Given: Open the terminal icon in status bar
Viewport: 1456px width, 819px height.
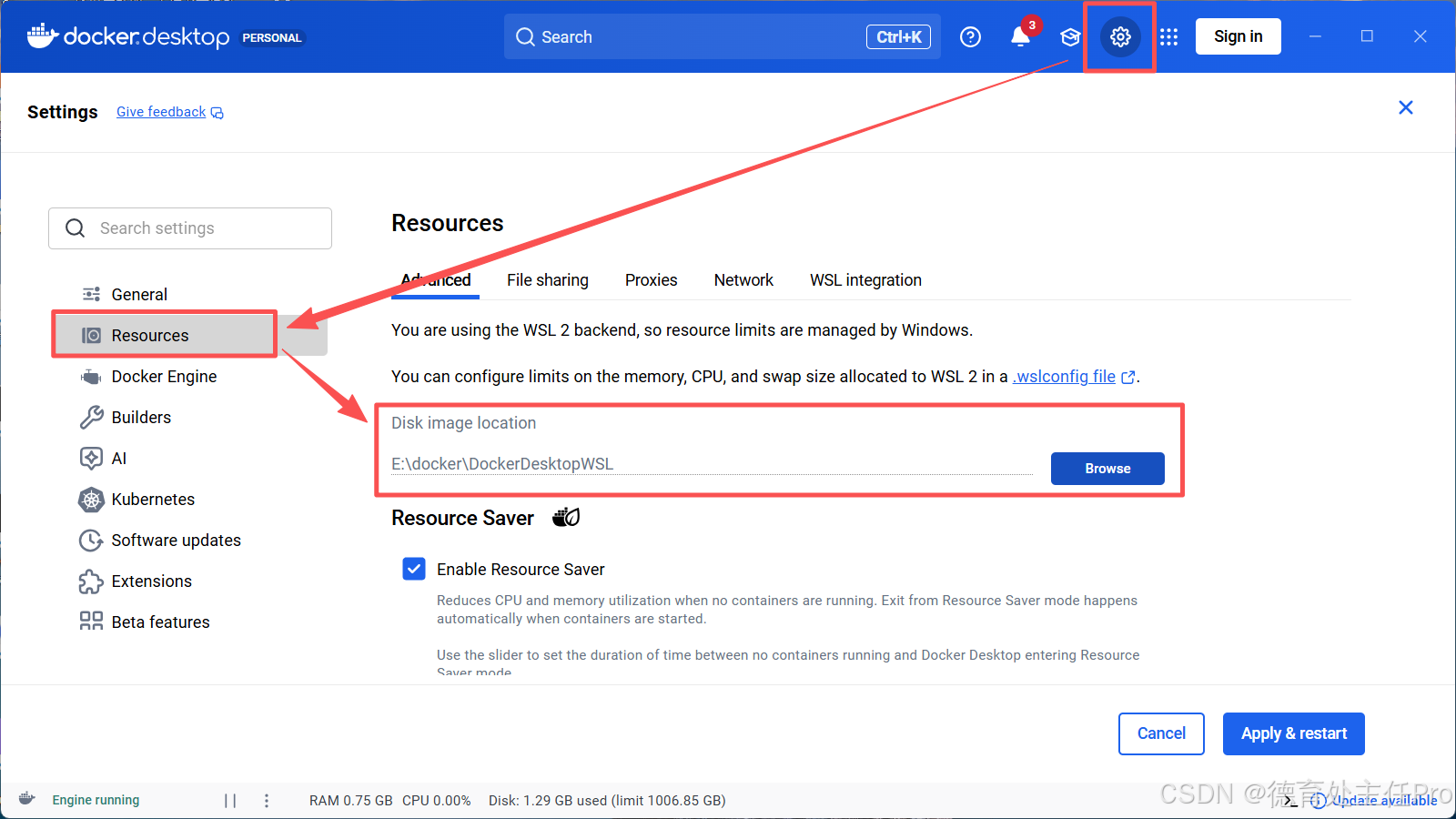Looking at the screenshot, I should [x=1290, y=800].
